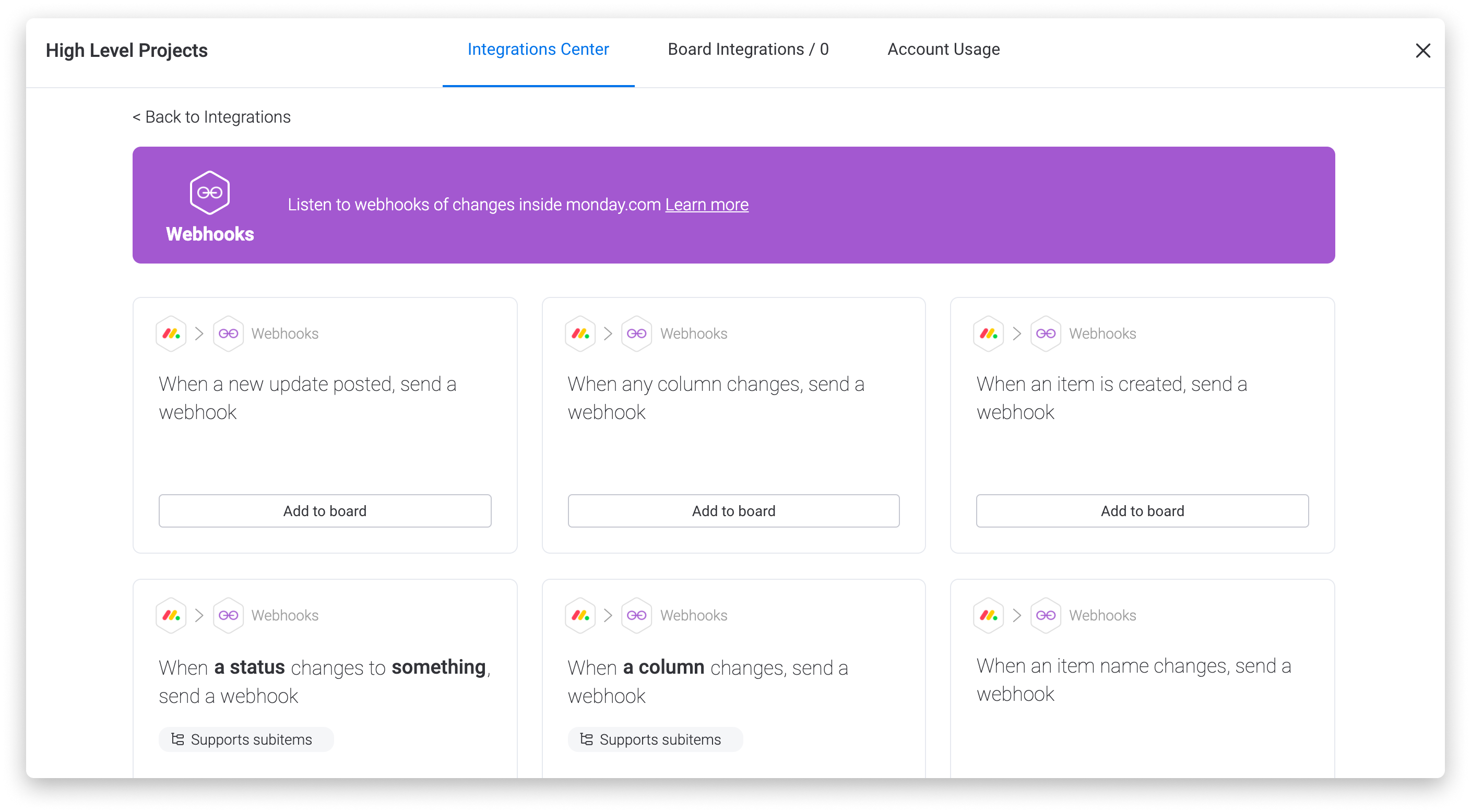Select the Integrations Center tab

pyautogui.click(x=537, y=49)
